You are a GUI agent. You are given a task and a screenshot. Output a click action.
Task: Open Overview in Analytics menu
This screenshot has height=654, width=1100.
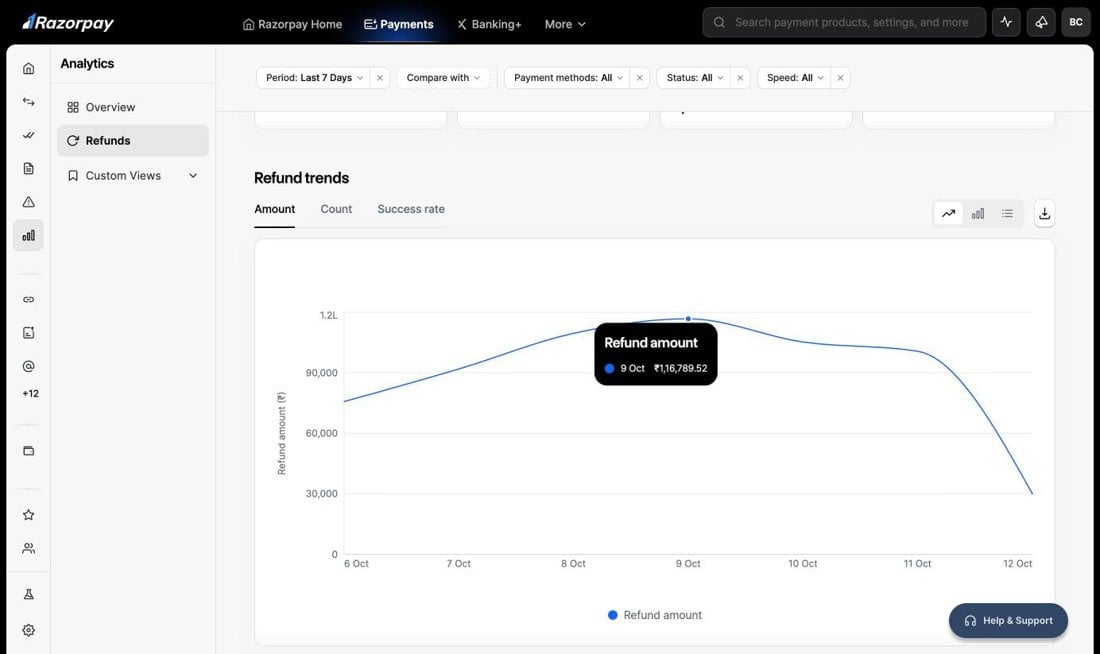(x=133, y=107)
